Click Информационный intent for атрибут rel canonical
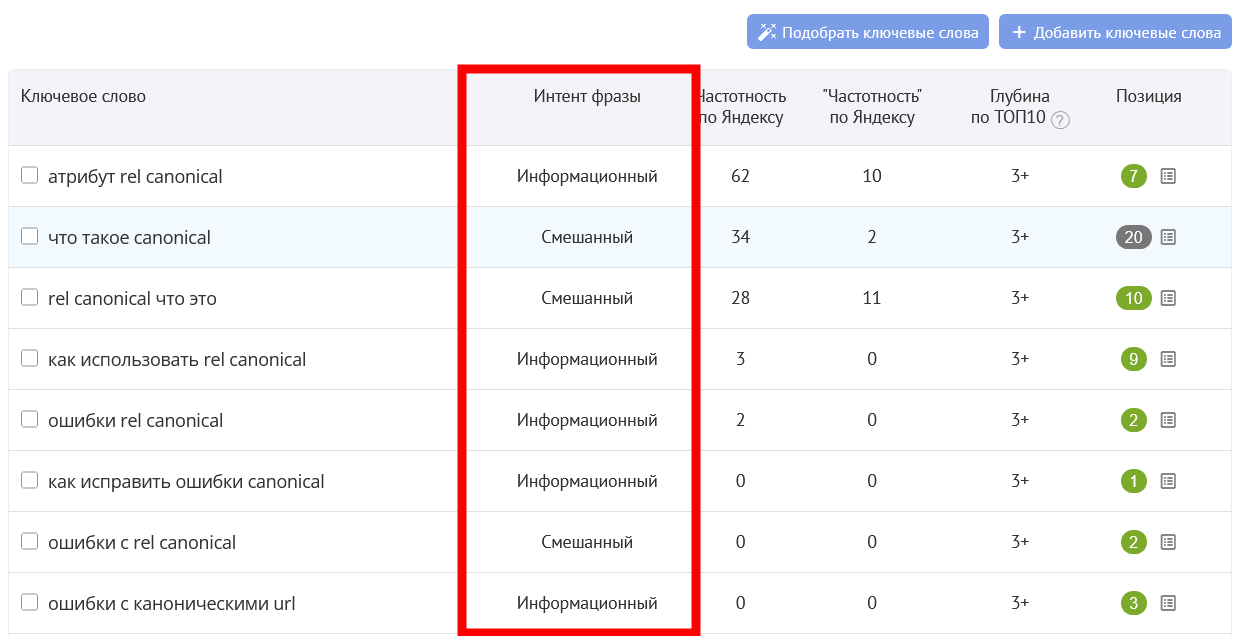The height and width of the screenshot is (636, 1241). (x=587, y=176)
